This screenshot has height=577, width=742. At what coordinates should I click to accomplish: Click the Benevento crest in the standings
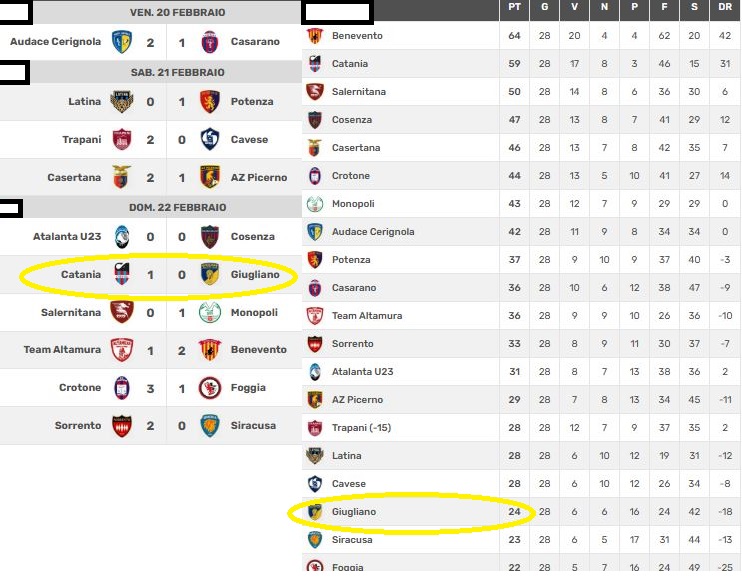pos(315,36)
